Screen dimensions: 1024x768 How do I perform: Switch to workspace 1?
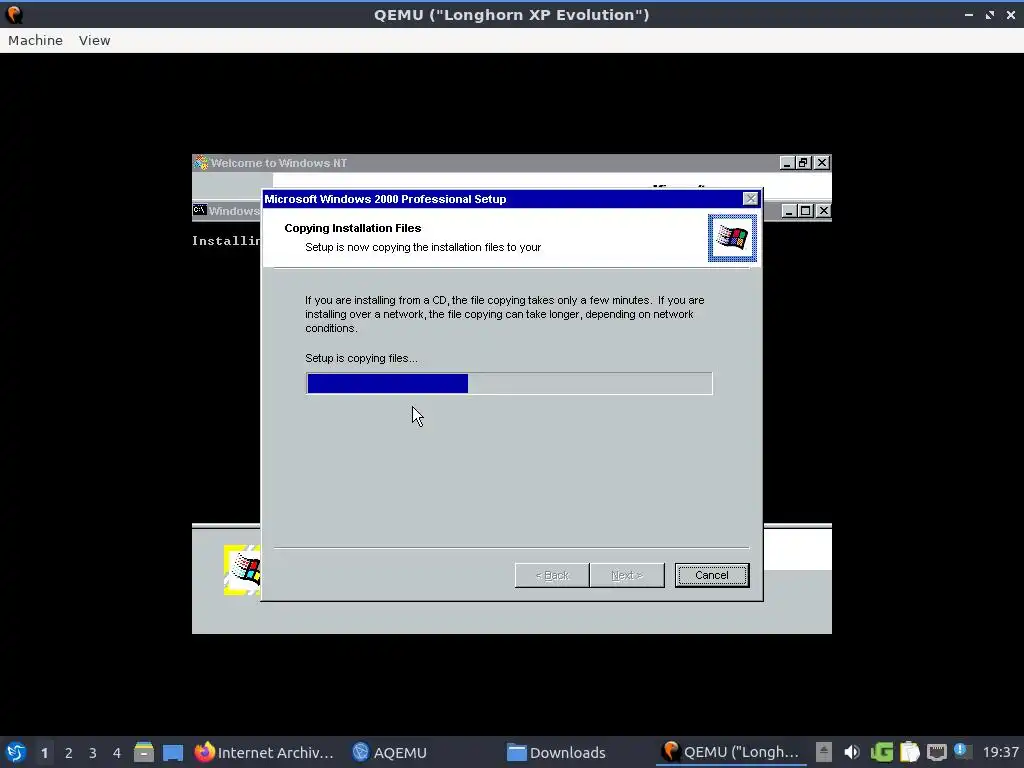pos(44,753)
